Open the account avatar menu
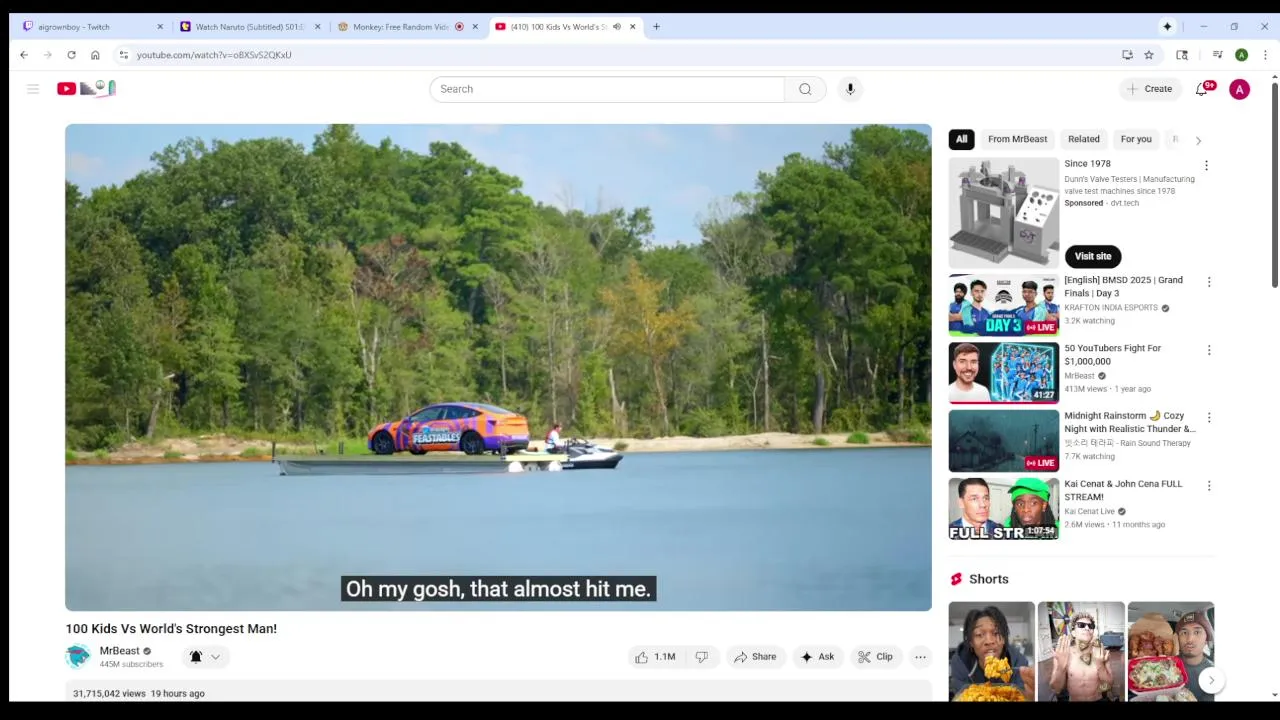 point(1239,89)
